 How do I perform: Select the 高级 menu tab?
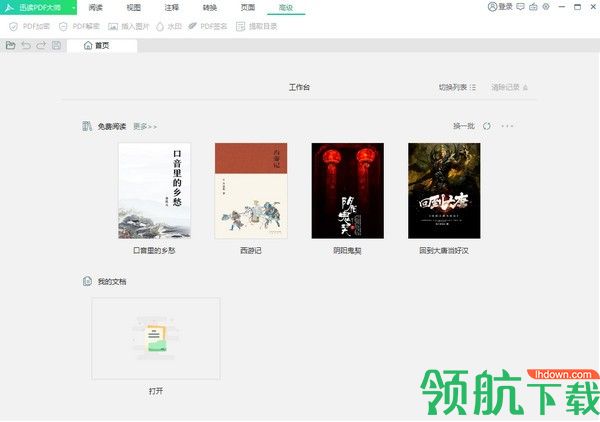pyautogui.click(x=286, y=8)
